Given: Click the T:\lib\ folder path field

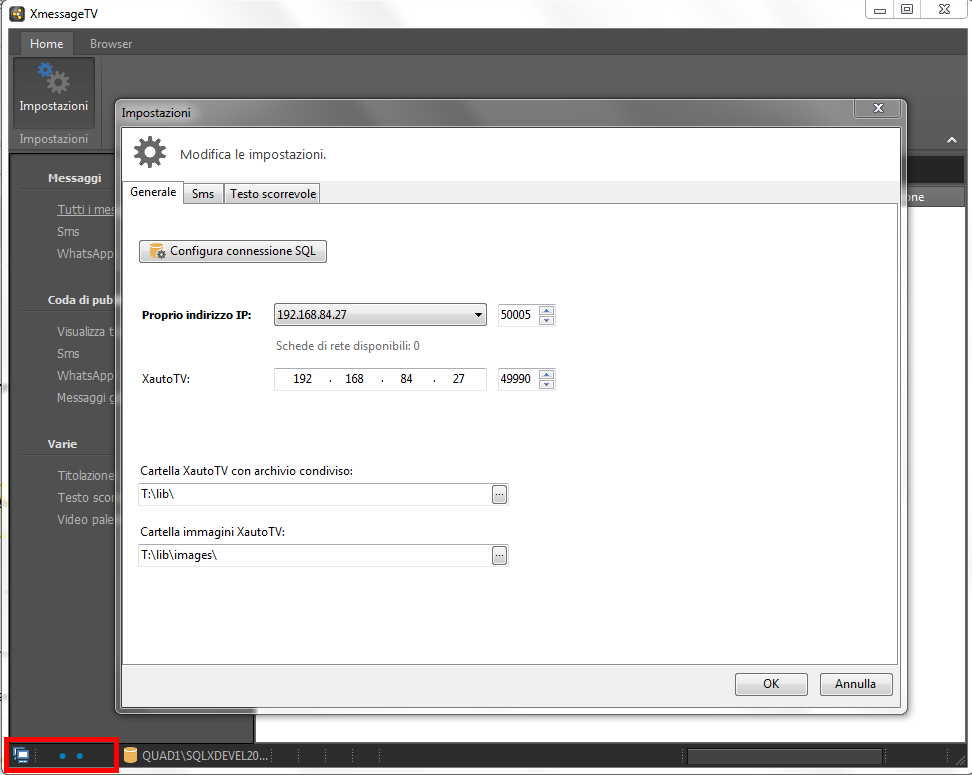Looking at the screenshot, I should 315,495.
